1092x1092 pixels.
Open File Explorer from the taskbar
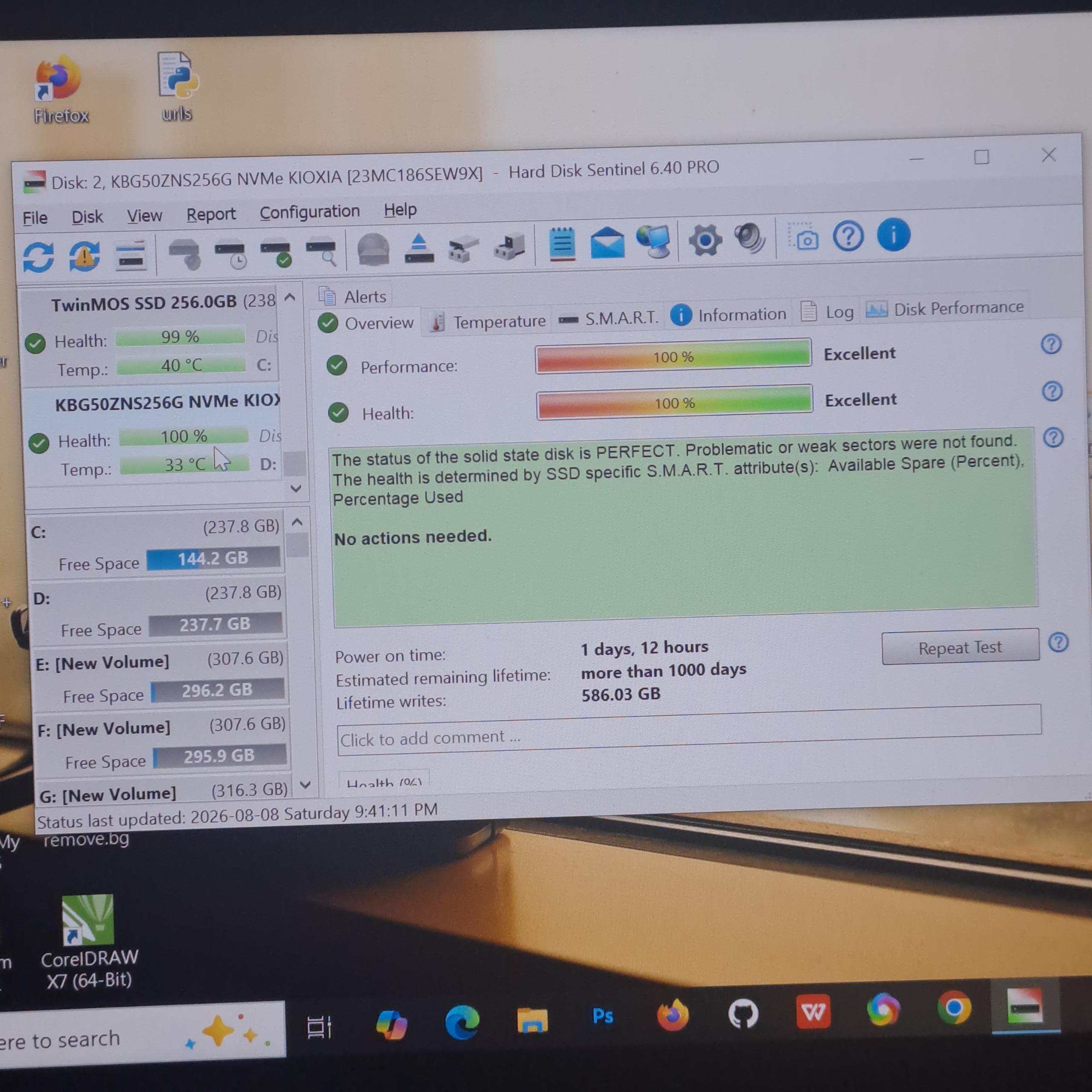[x=532, y=1020]
